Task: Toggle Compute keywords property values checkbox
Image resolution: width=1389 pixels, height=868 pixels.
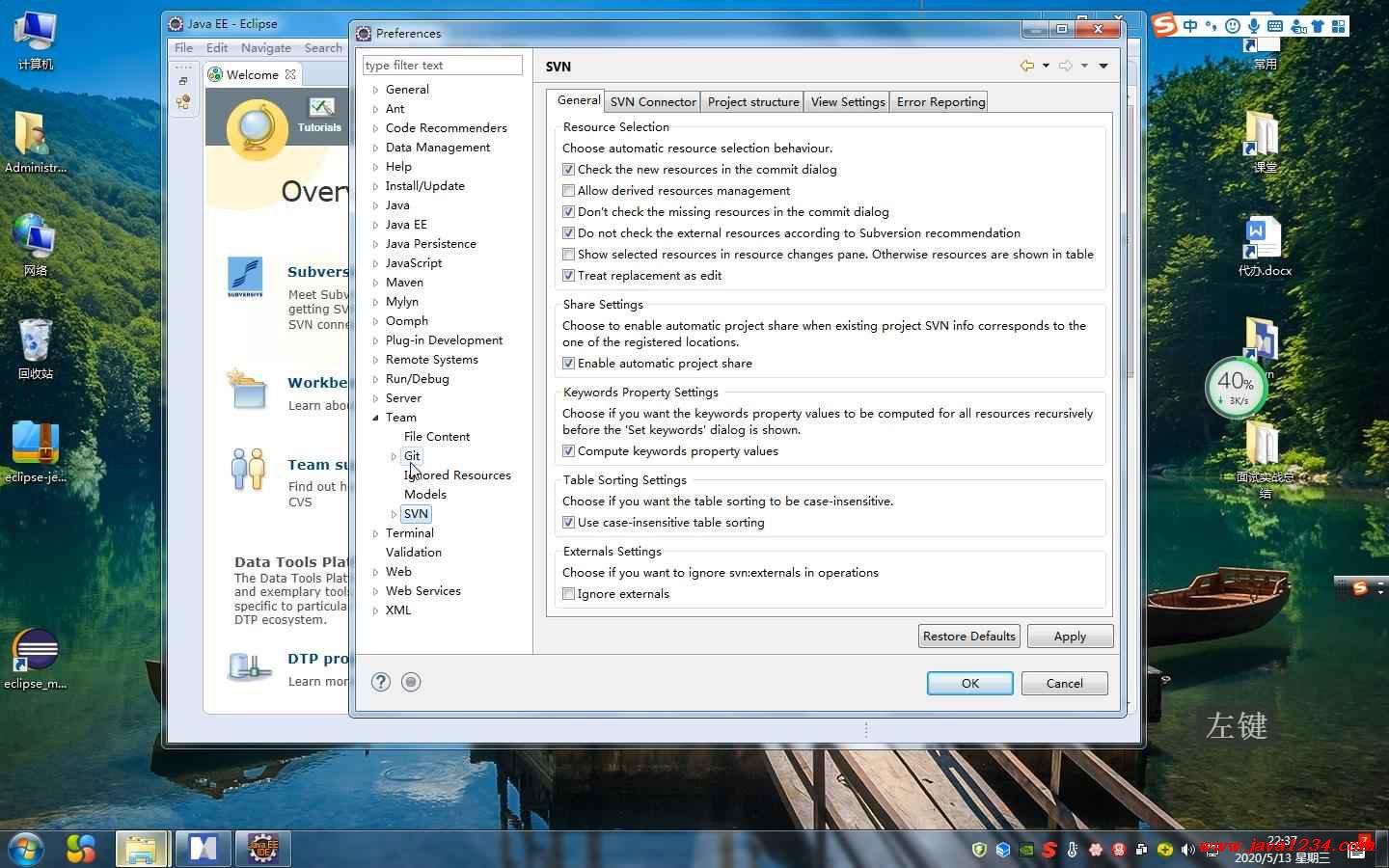Action: (x=568, y=450)
